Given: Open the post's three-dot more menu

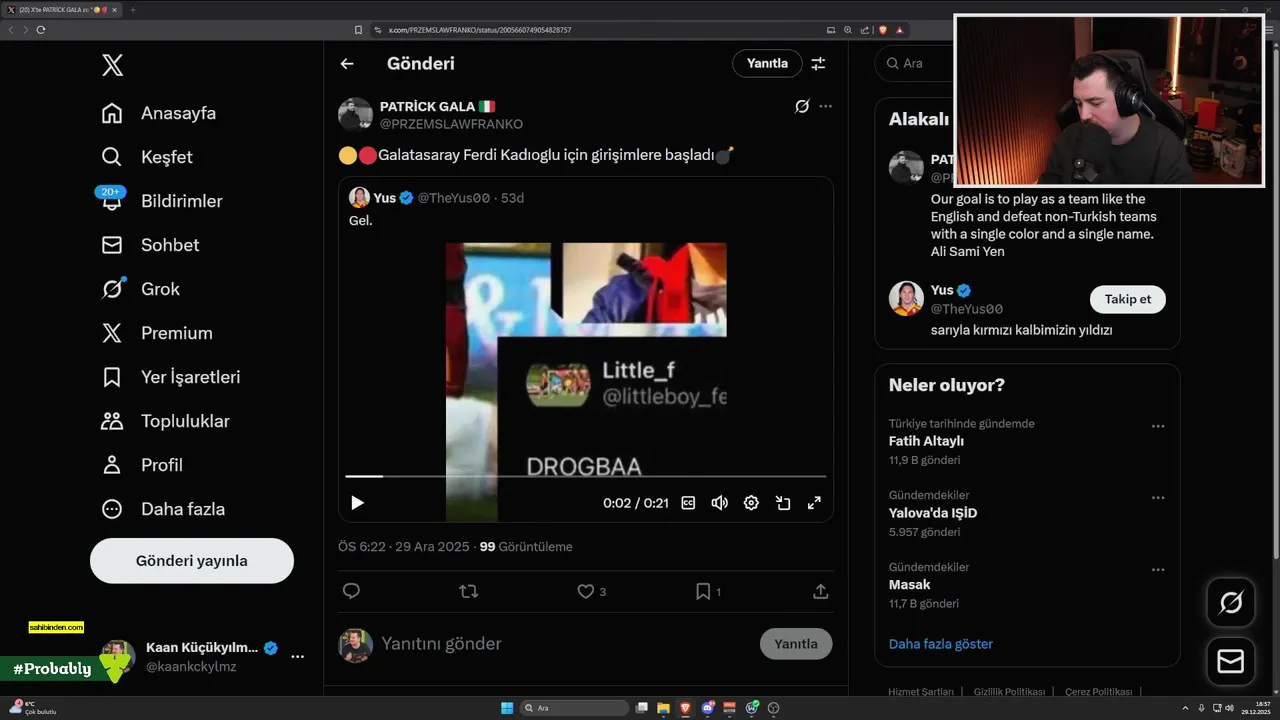Looking at the screenshot, I should click(x=825, y=106).
